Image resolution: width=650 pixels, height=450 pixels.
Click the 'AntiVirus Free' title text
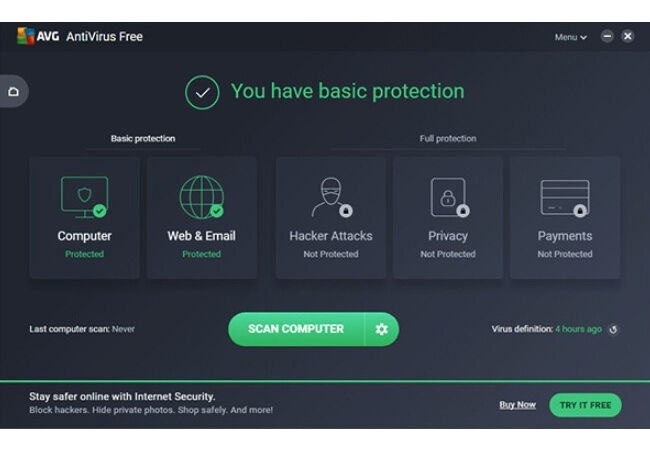tap(104, 36)
